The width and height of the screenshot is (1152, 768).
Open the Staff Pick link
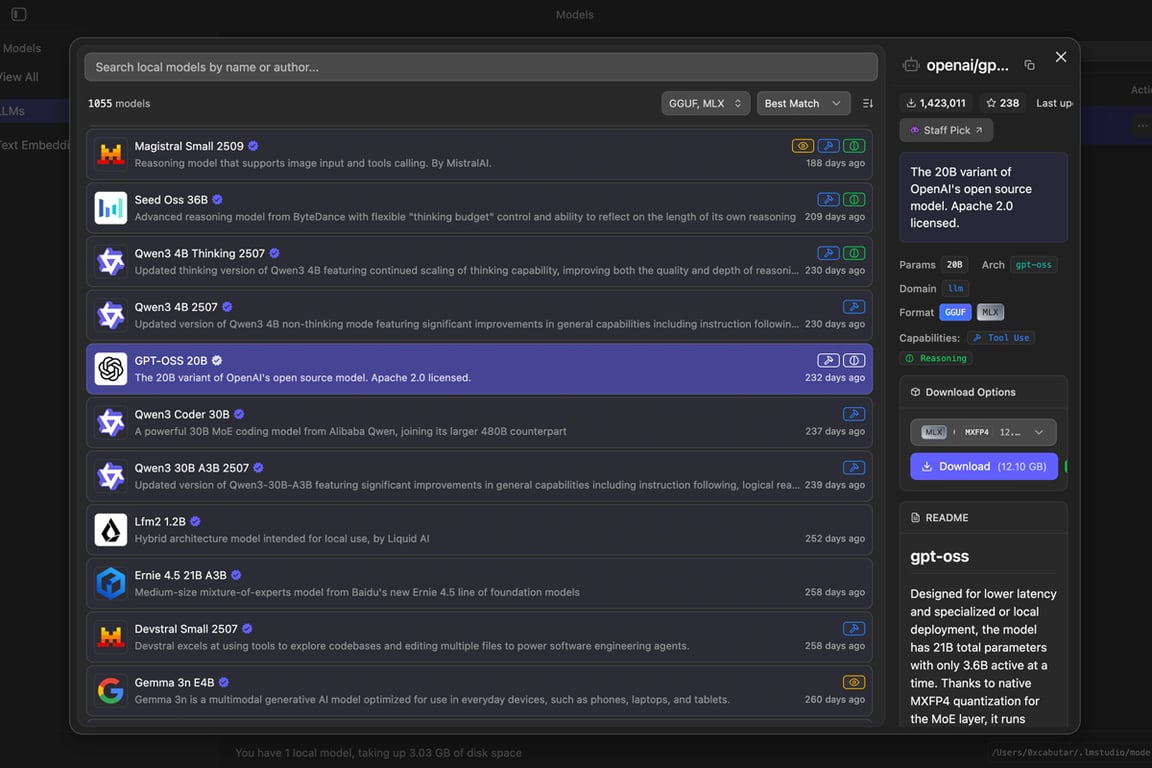click(x=946, y=130)
